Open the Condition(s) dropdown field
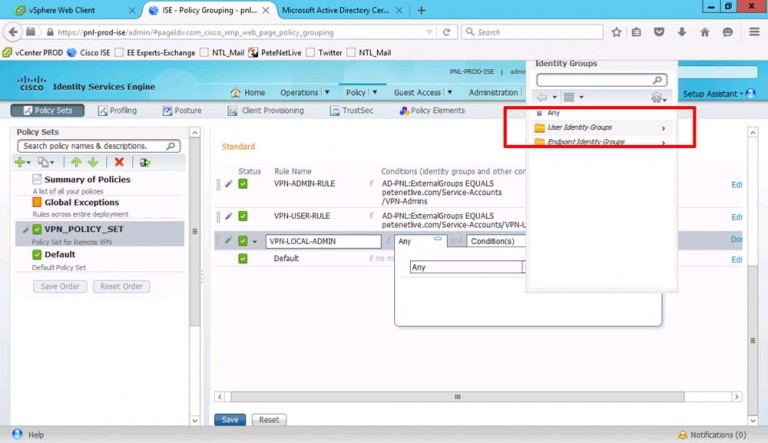 pos(496,241)
